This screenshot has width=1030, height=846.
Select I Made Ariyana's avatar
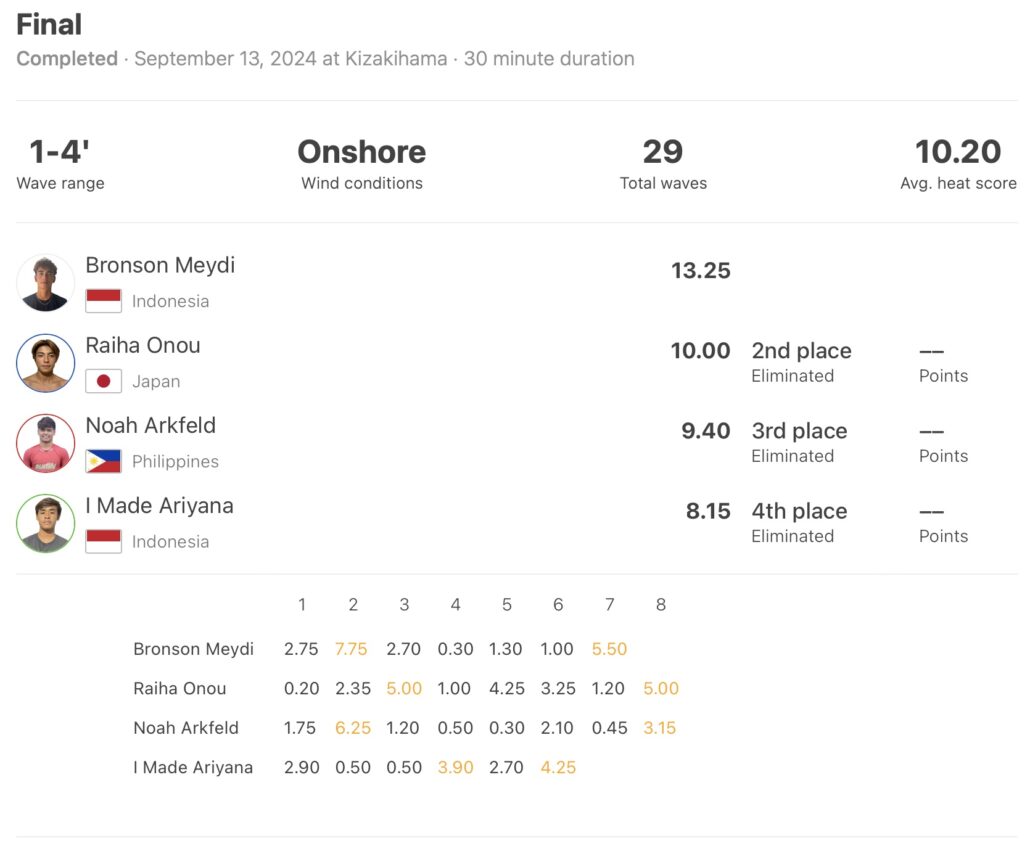pos(45,523)
